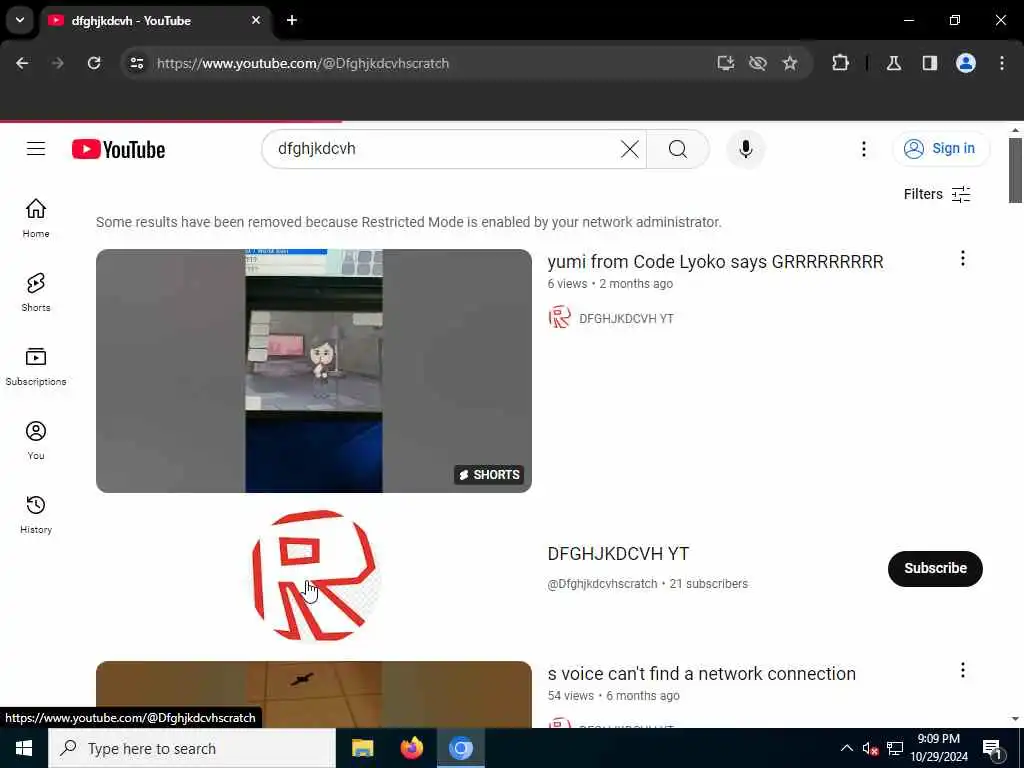Image resolution: width=1024 pixels, height=768 pixels.
Task: Open 's voice can't find a network connection' video
Action: pos(701,673)
